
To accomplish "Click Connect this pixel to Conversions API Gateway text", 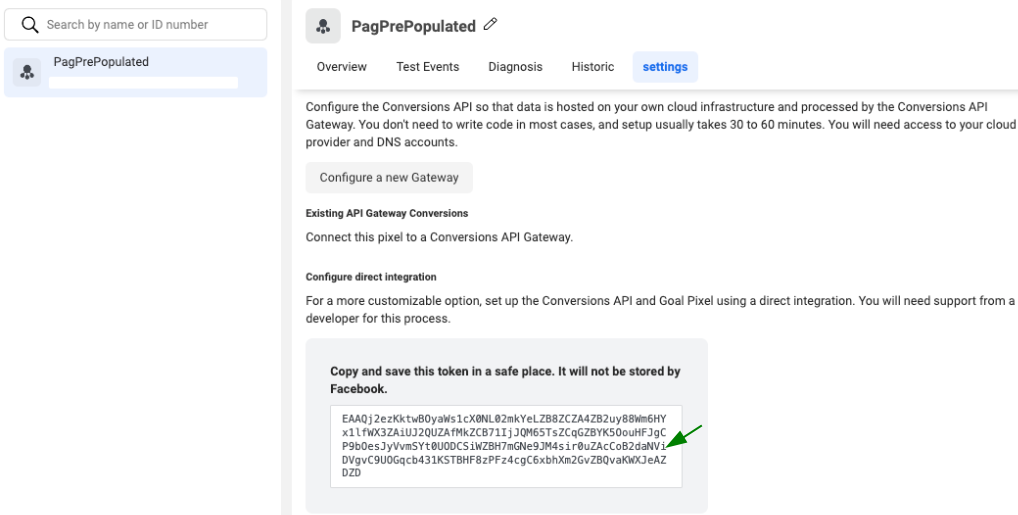I will click(440, 237).
